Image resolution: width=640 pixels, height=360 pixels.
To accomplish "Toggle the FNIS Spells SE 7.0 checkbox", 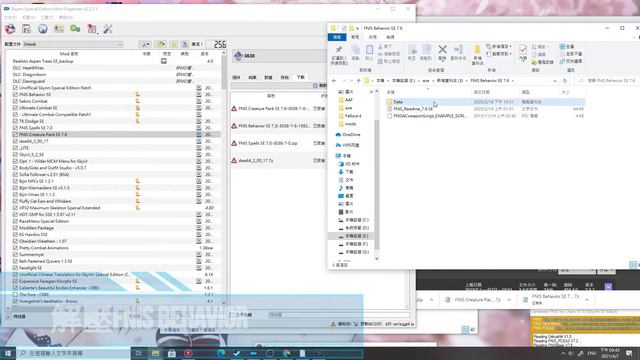I will coord(15,128).
